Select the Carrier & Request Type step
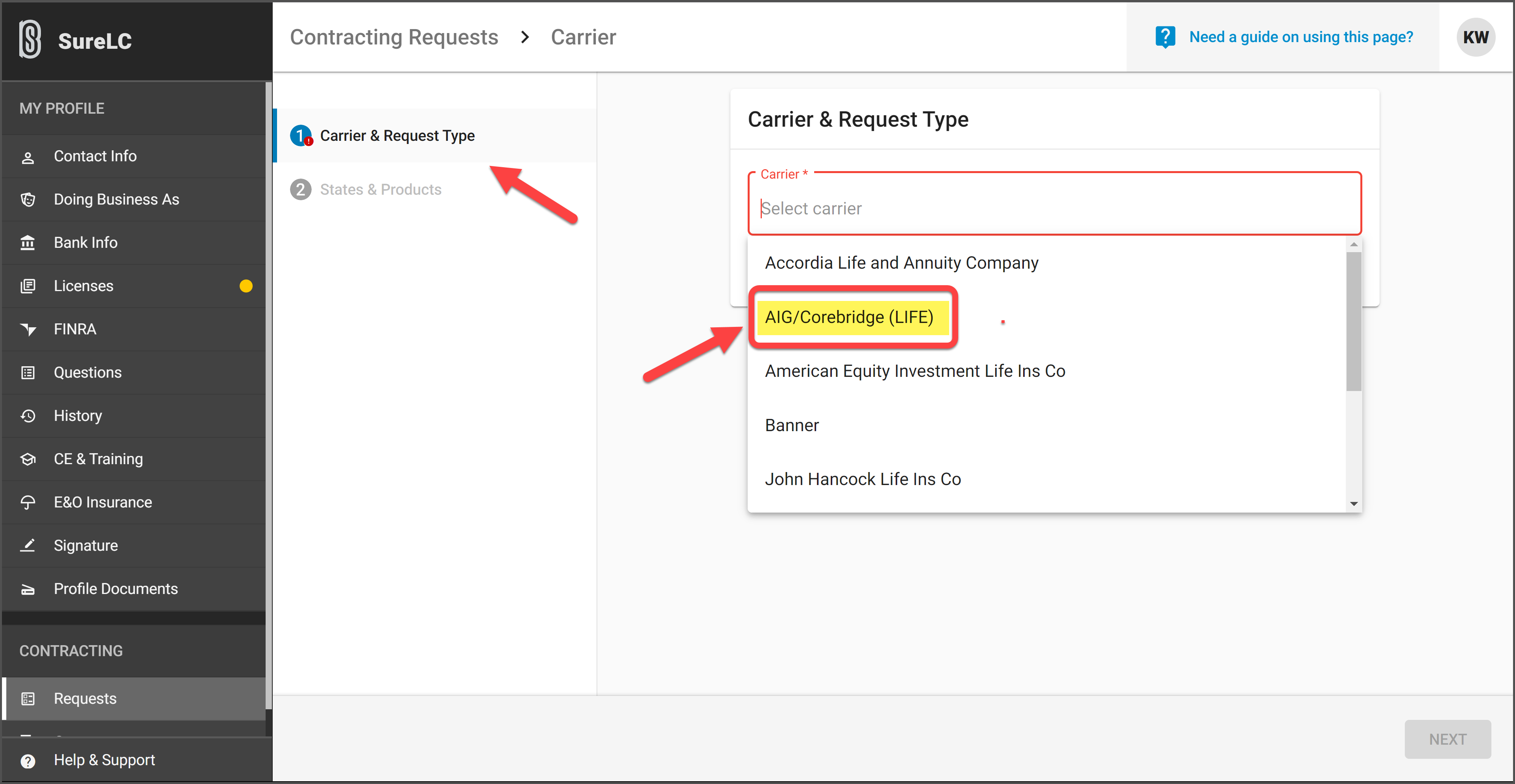Image resolution: width=1515 pixels, height=784 pixels. 435,136
